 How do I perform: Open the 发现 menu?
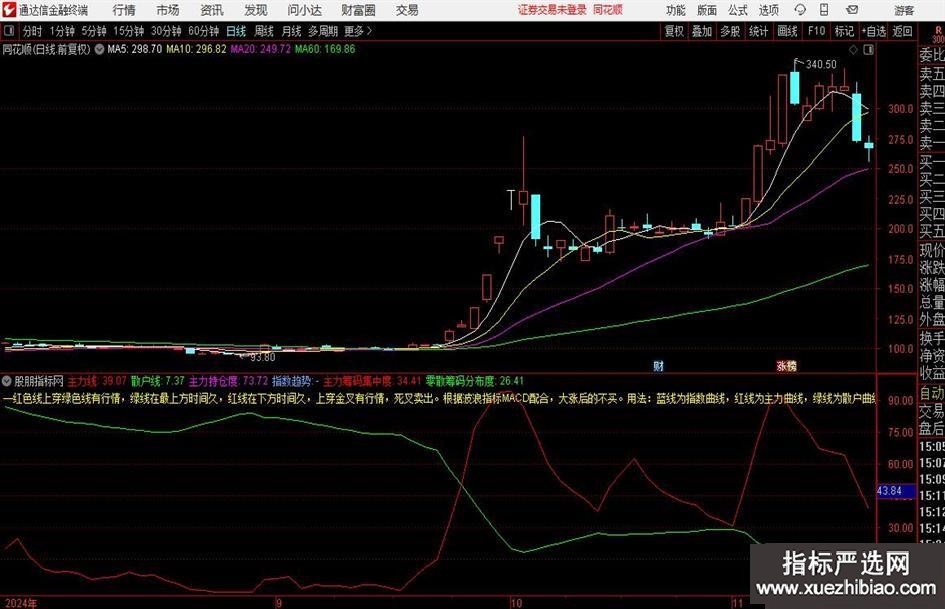click(x=256, y=10)
